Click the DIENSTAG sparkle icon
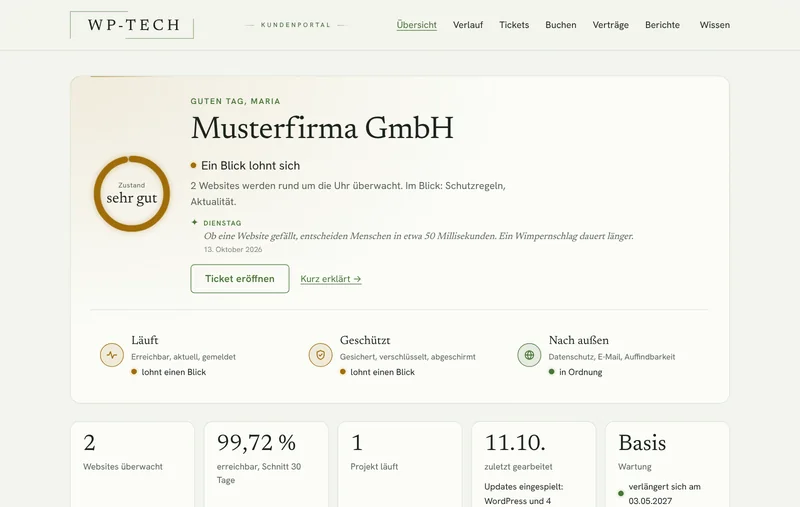Image resolution: width=800 pixels, height=507 pixels. [x=194, y=222]
